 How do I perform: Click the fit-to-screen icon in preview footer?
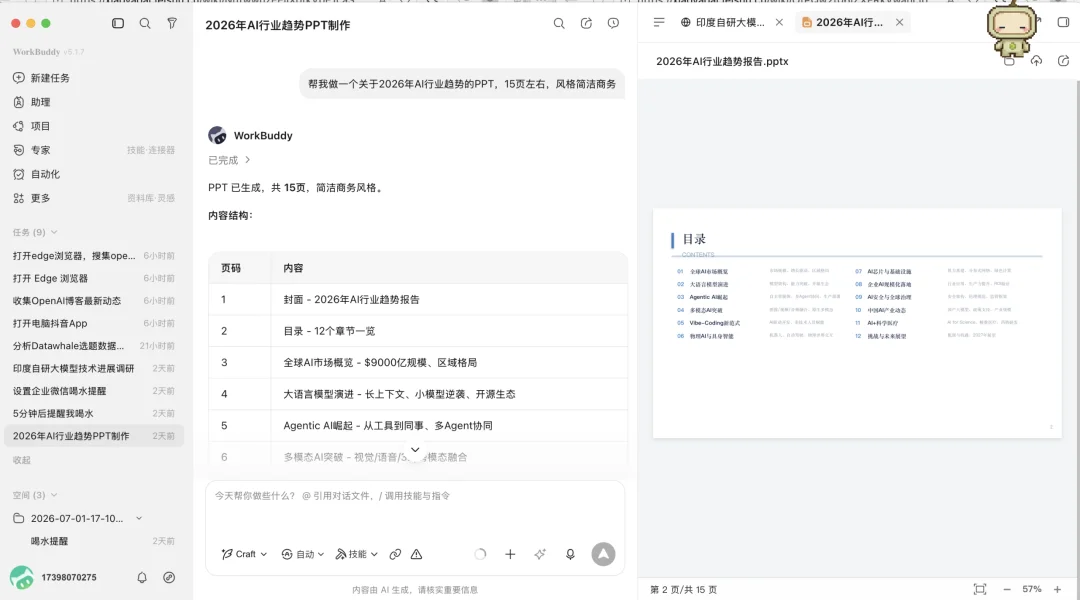pos(980,590)
